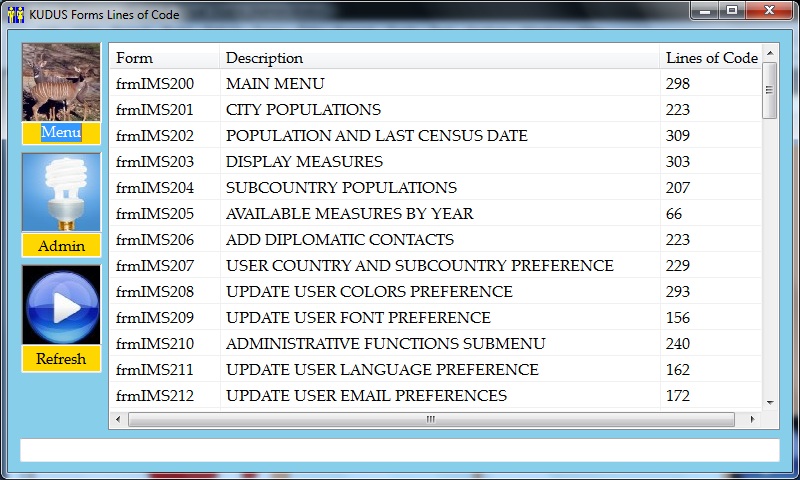The image size is (800, 480).
Task: Select the frmIMS200 MAIN MENU row
Action: (155, 84)
